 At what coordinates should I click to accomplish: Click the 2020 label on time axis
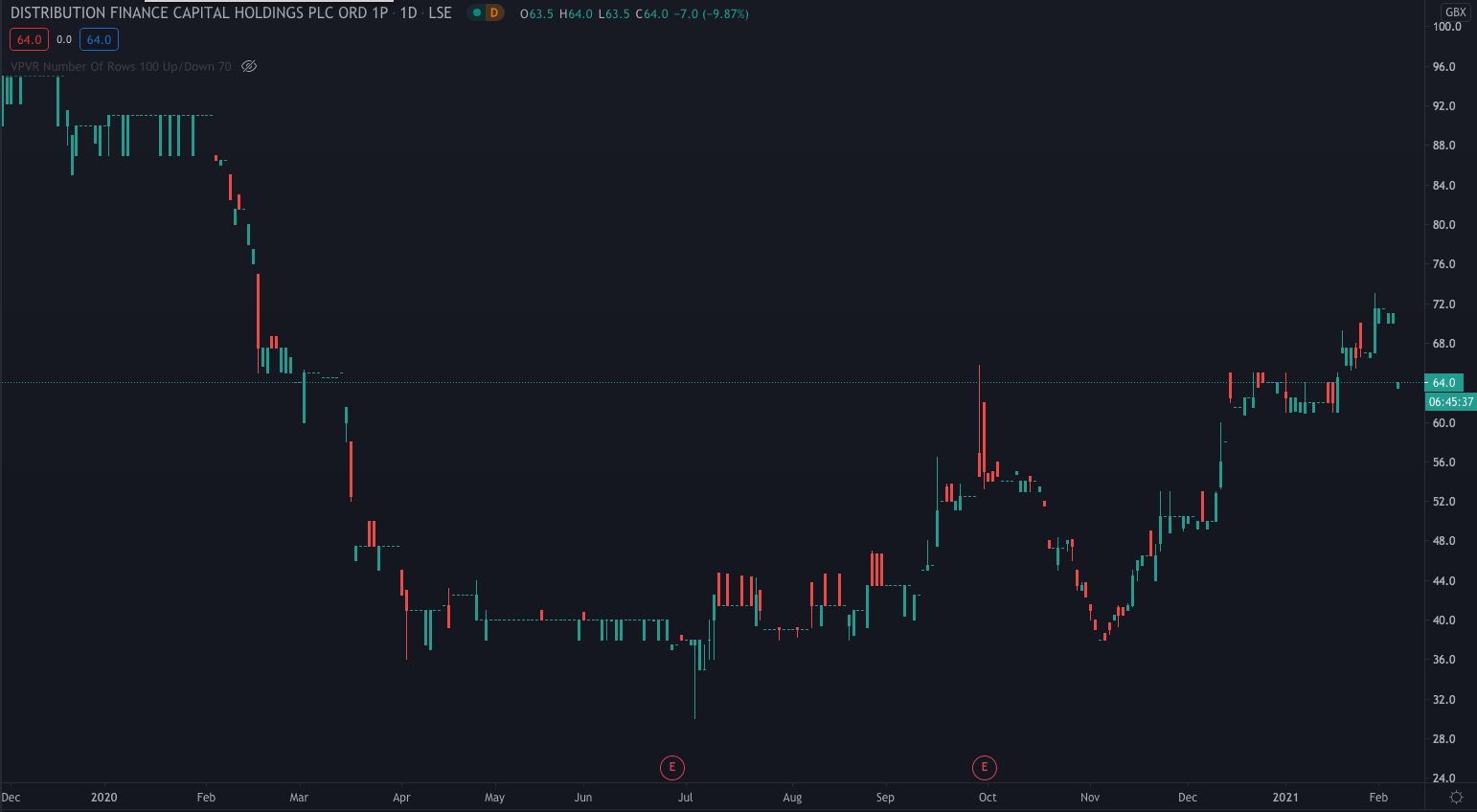coord(104,797)
